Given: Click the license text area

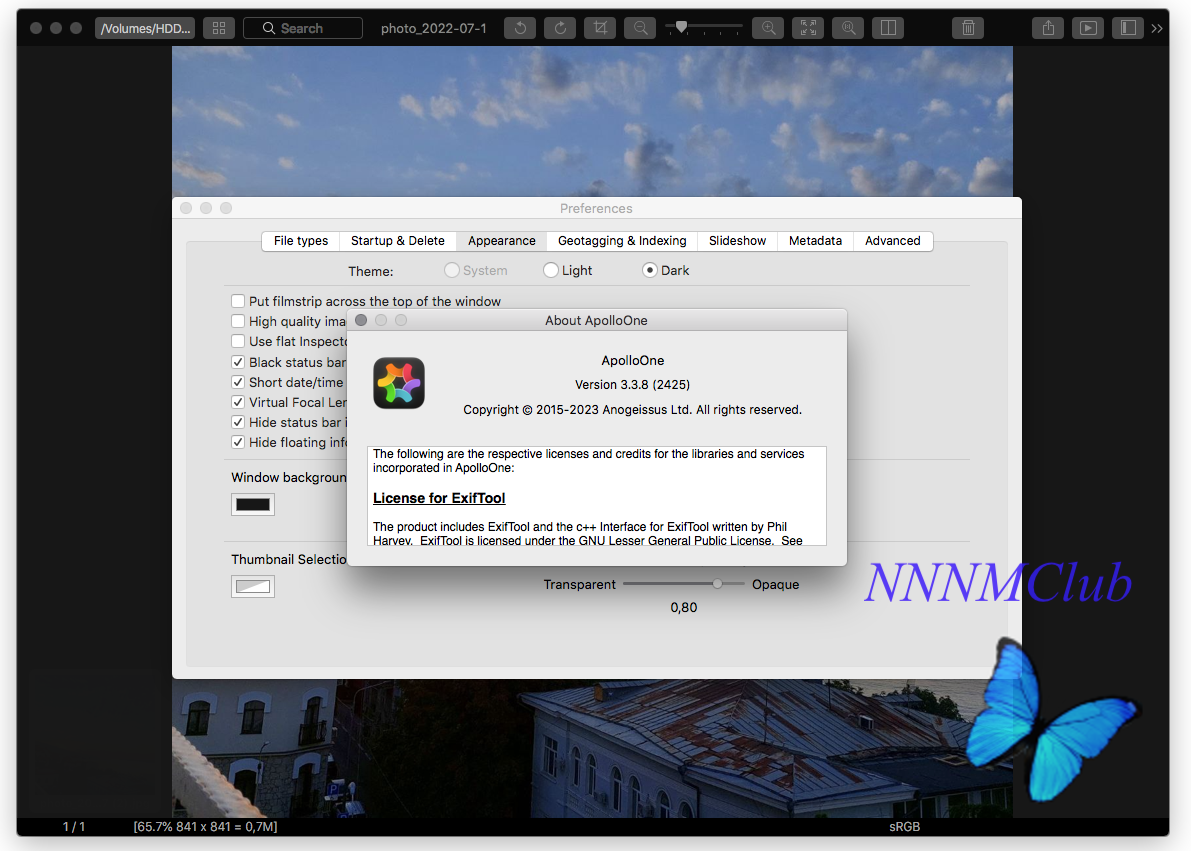Looking at the screenshot, I should click(x=596, y=495).
